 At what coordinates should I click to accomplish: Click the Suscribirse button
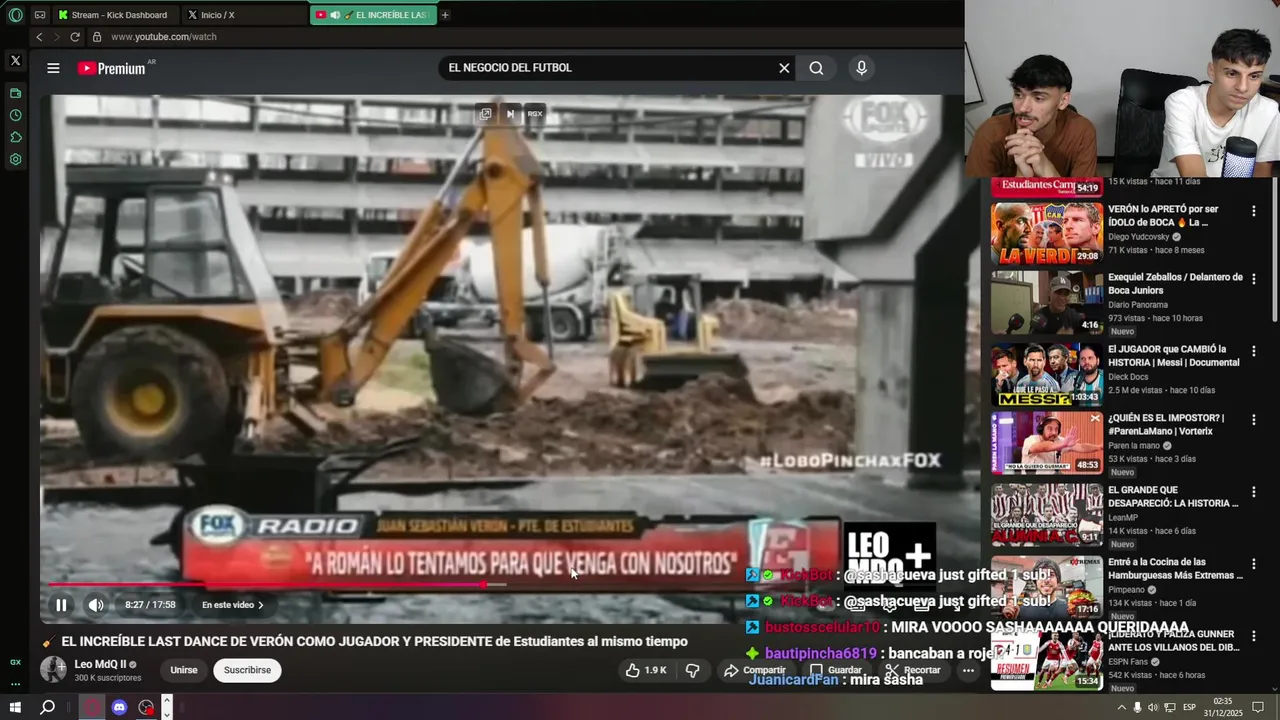click(x=247, y=670)
